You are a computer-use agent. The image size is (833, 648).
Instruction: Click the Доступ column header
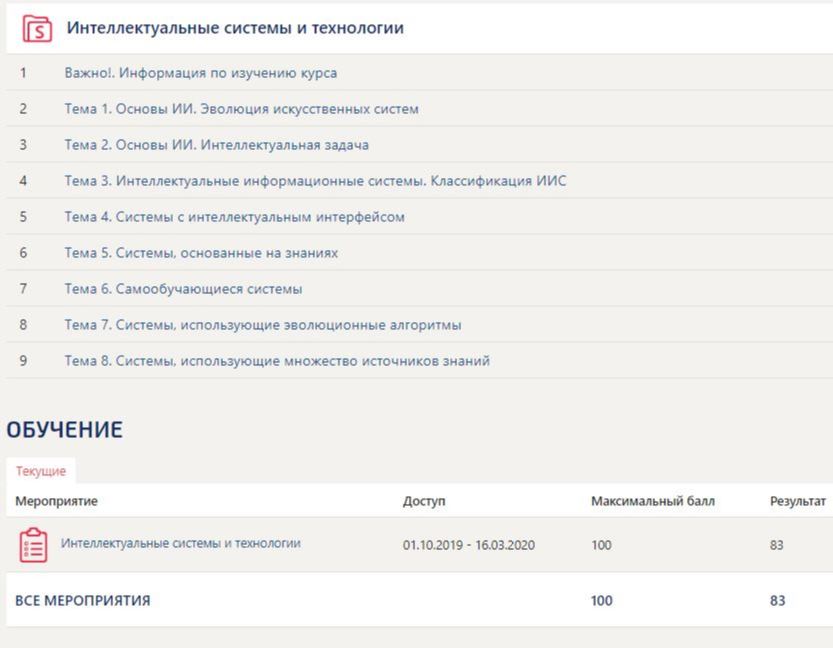[424, 501]
